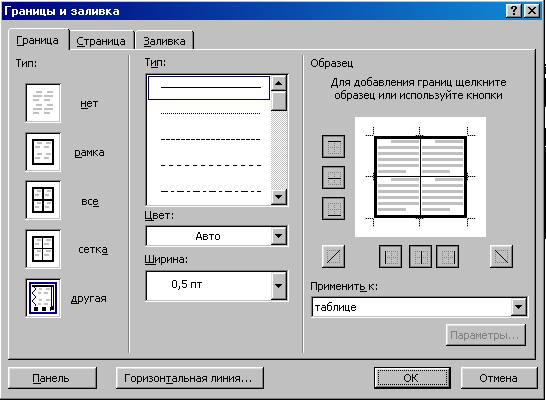546x400 pixels.
Task: Select the 'сетка' grid border icon
Action: 43,249
